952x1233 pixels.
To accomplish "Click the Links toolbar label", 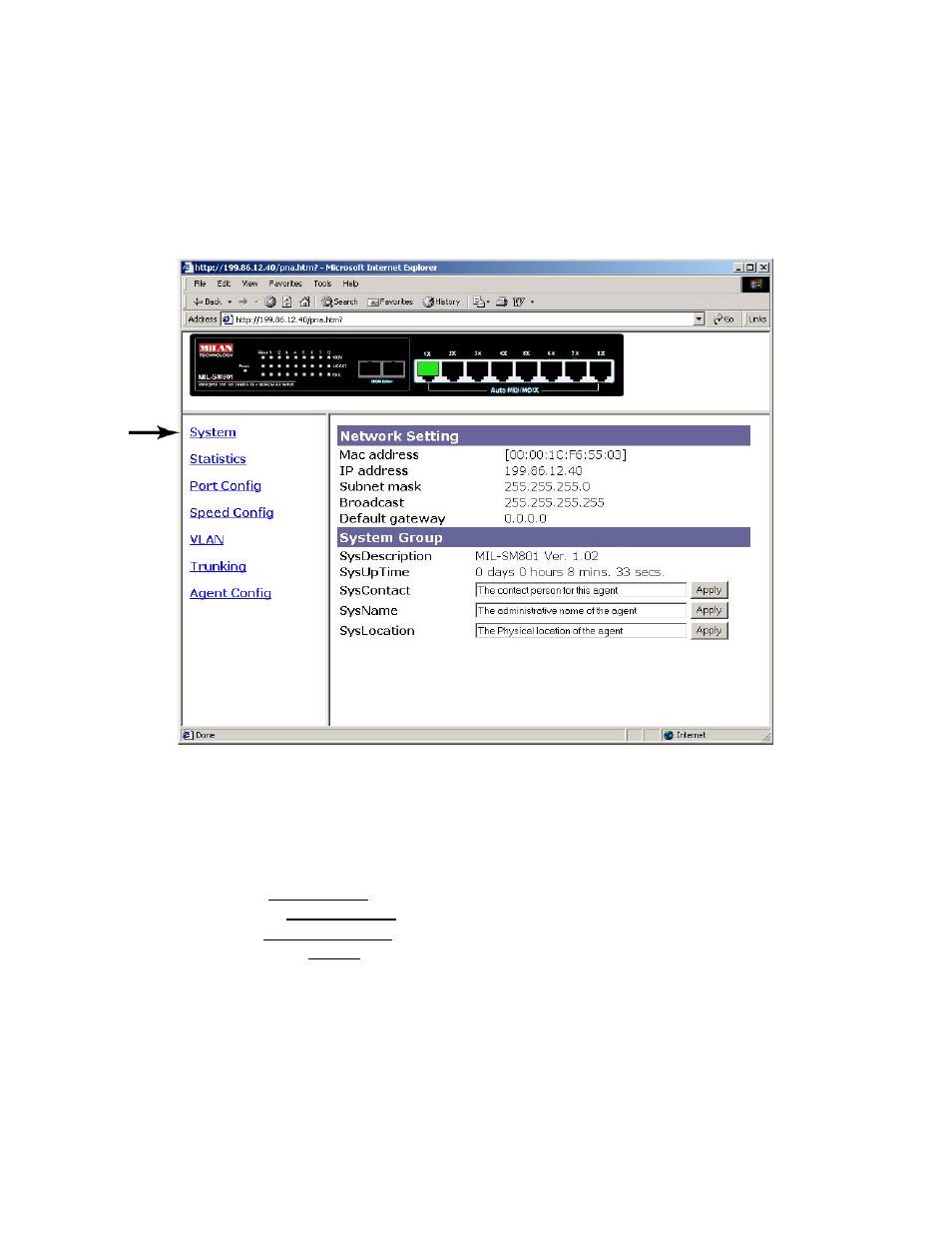I will 757,319.
